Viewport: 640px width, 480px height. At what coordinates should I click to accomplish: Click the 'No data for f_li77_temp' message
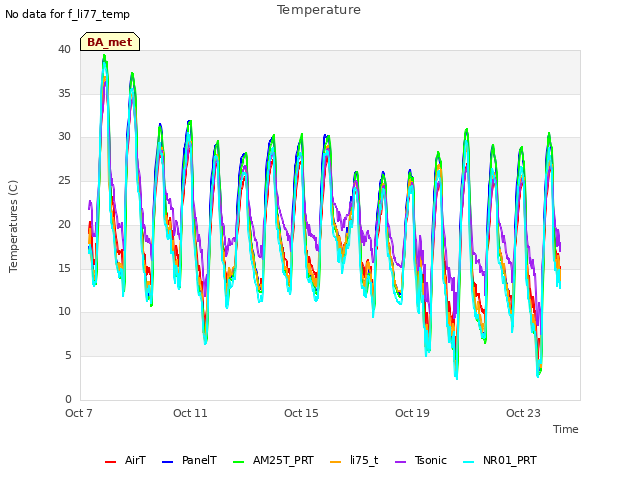[x=67, y=14]
